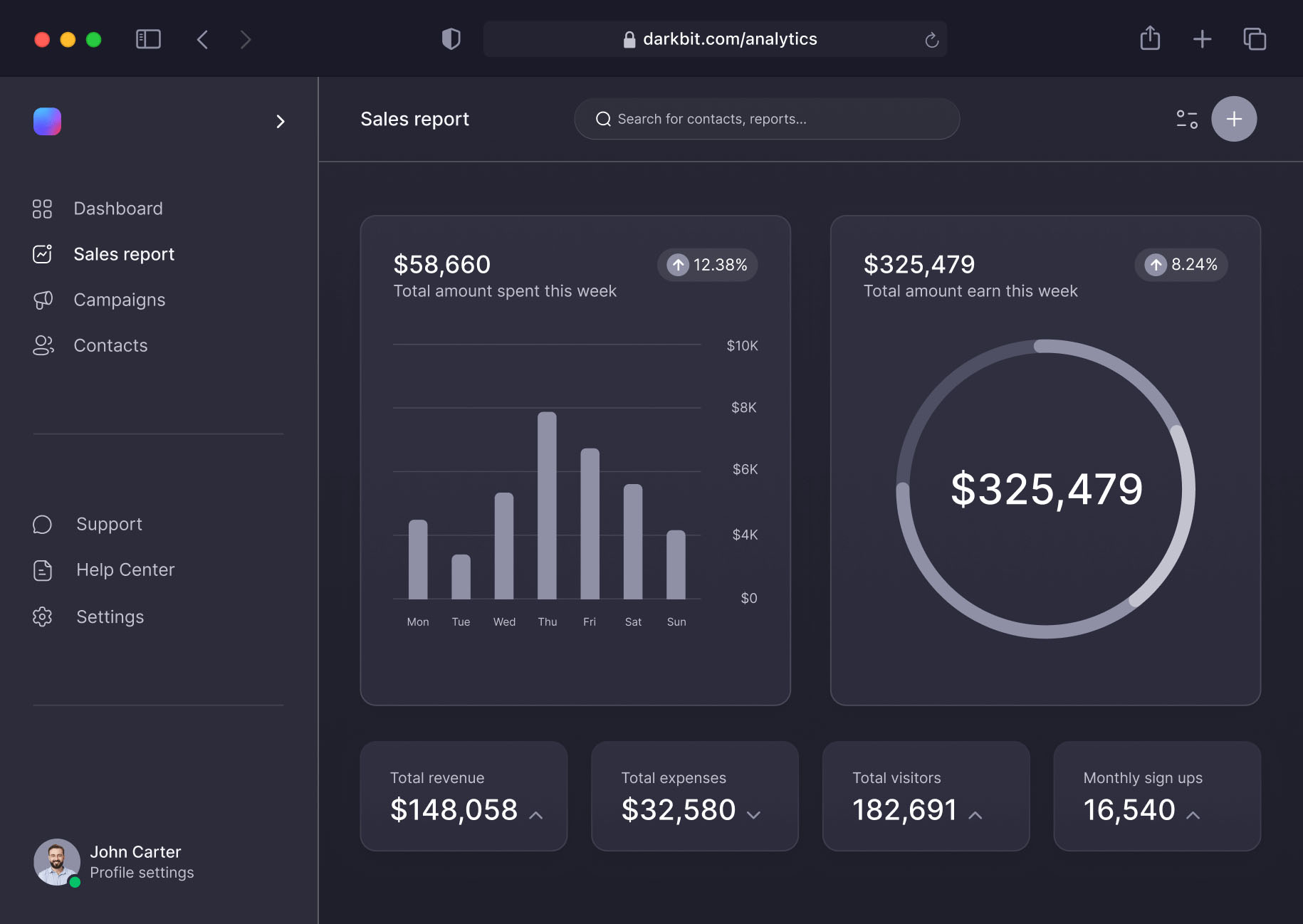Select Contacts in sidebar menu
The height and width of the screenshot is (924, 1303).
click(110, 345)
